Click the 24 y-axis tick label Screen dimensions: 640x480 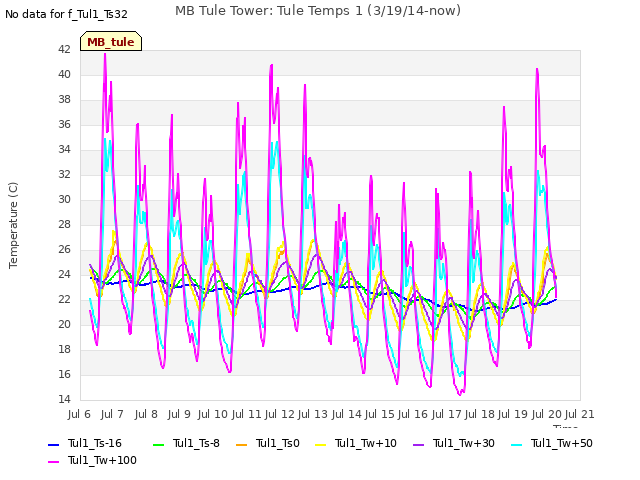64,274
